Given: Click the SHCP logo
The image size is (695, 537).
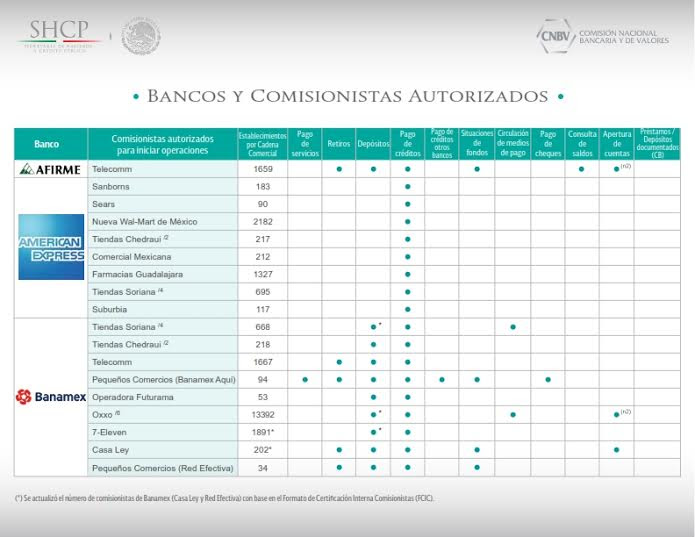Looking at the screenshot, I should tap(59, 36).
